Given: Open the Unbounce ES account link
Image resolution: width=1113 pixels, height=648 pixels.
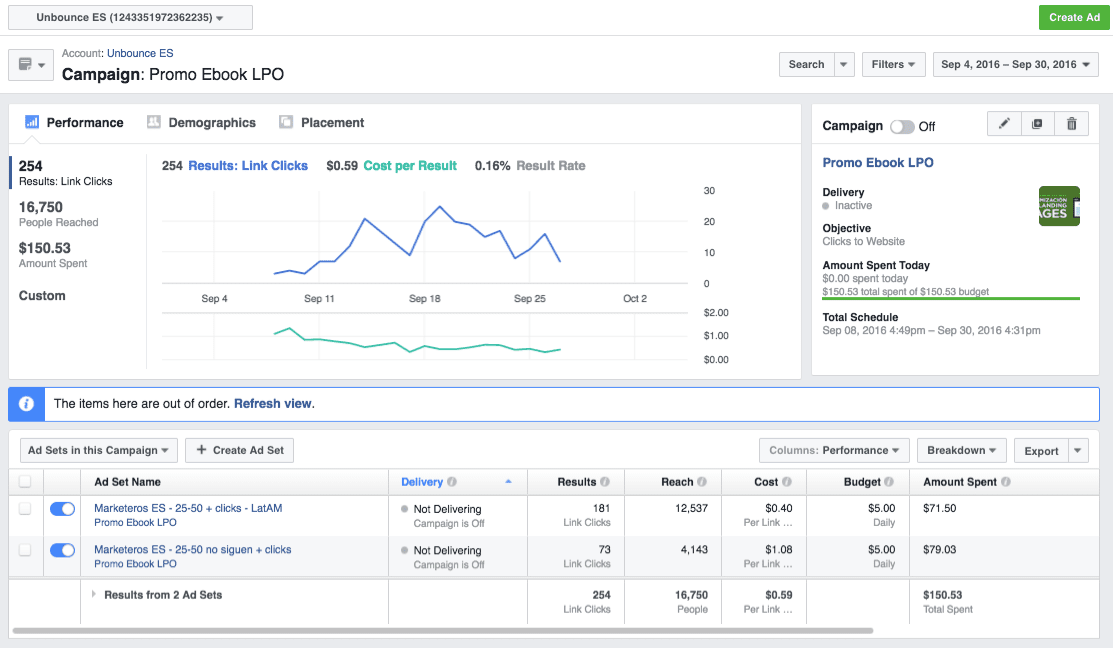Looking at the screenshot, I should pyautogui.click(x=140, y=53).
